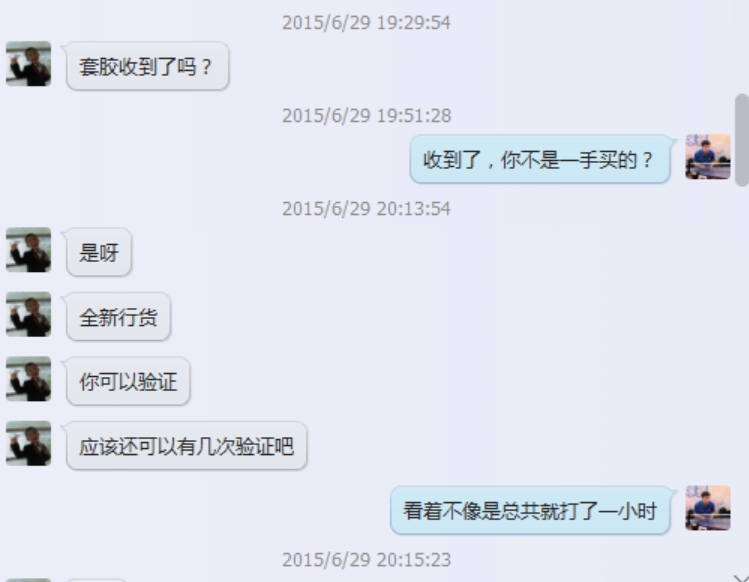Click the 2015/6/29 20:15:23 timestamp
The image size is (749, 582).
(x=366, y=560)
